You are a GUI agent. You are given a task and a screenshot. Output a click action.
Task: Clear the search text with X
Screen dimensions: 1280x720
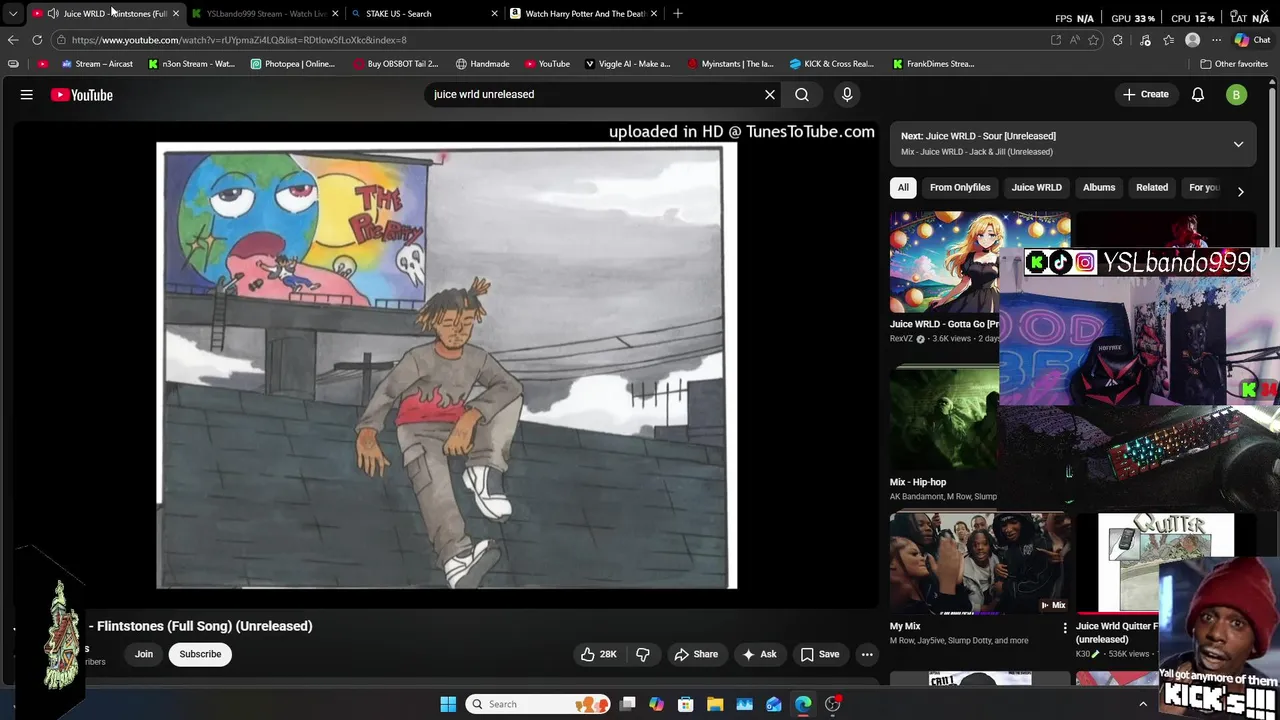[770, 94]
